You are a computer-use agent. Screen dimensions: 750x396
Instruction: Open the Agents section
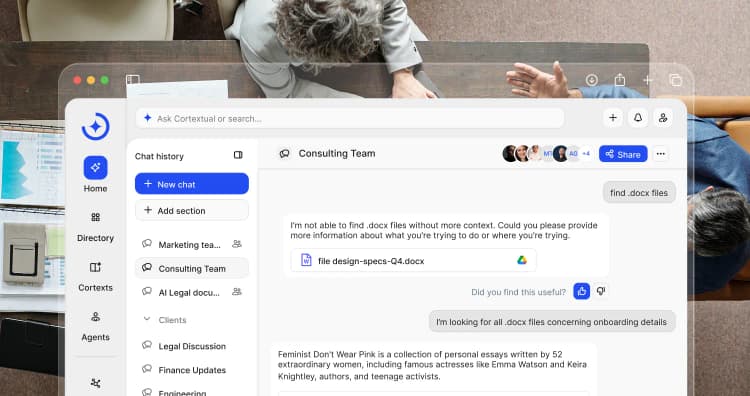click(x=95, y=326)
